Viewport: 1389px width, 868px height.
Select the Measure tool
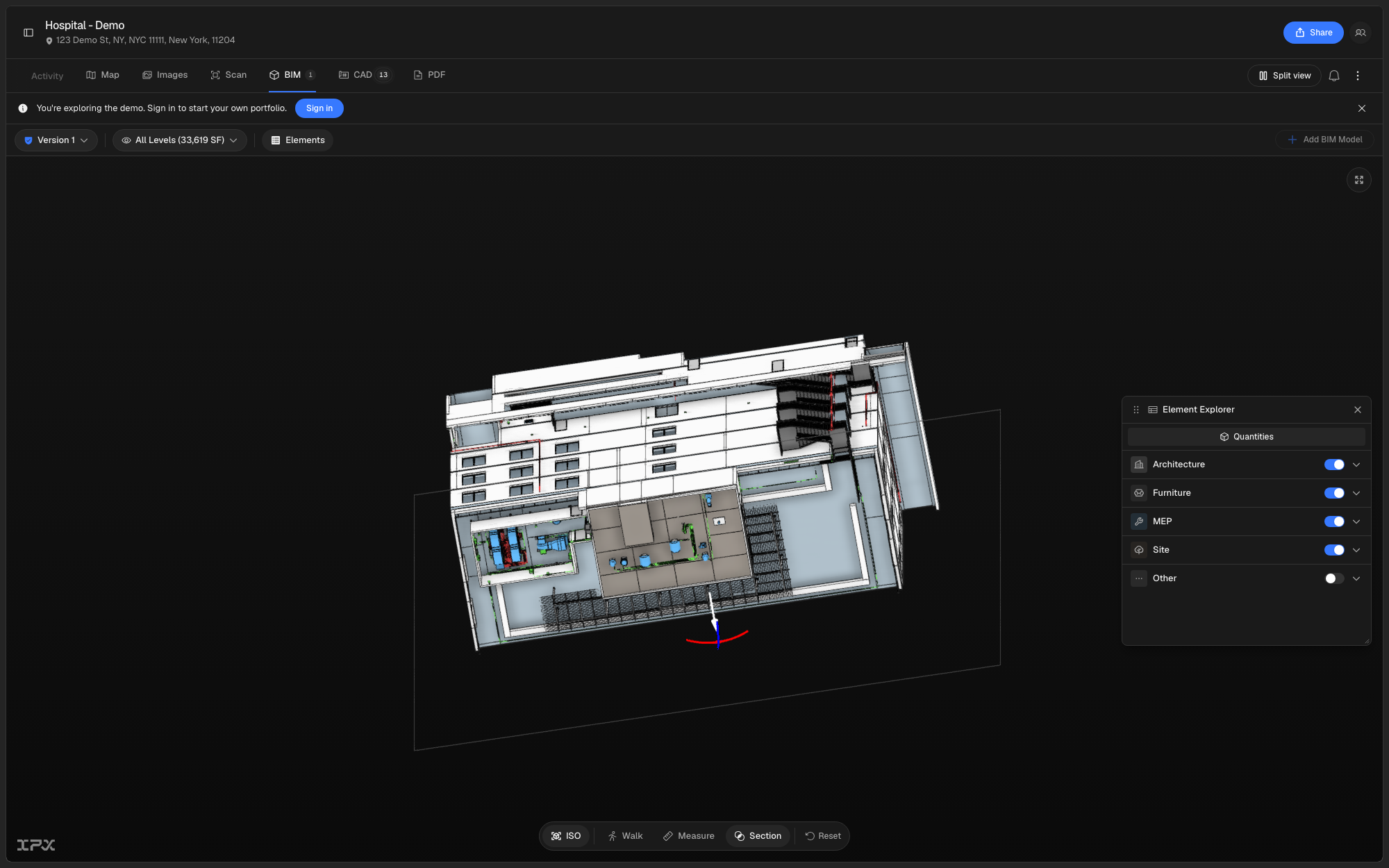pos(688,836)
